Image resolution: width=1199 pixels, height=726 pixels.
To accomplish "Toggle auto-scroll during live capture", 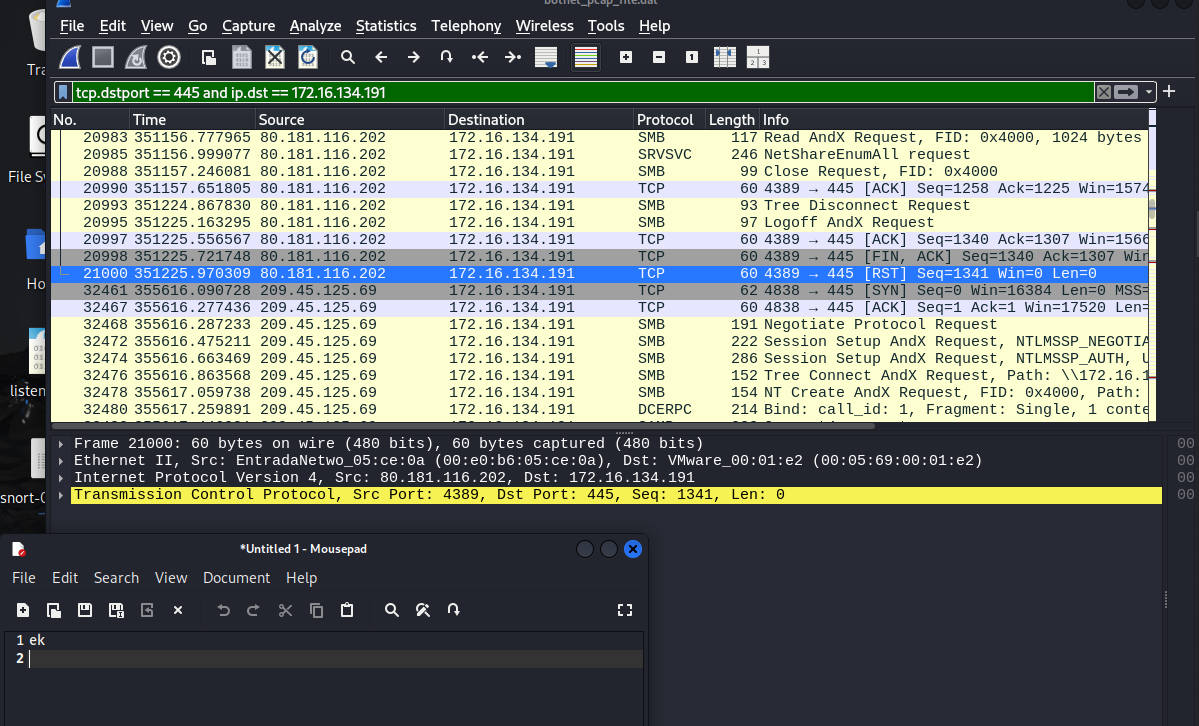I will tap(546, 57).
